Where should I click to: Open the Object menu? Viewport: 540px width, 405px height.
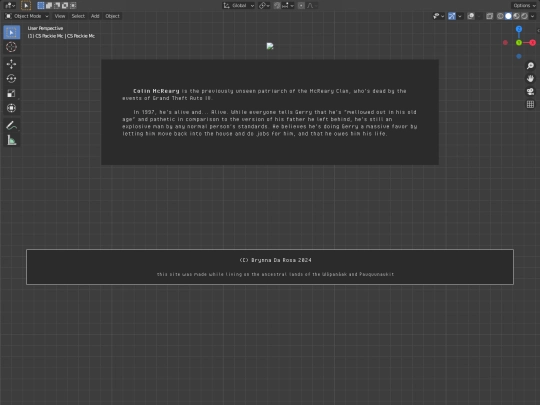pyautogui.click(x=112, y=16)
